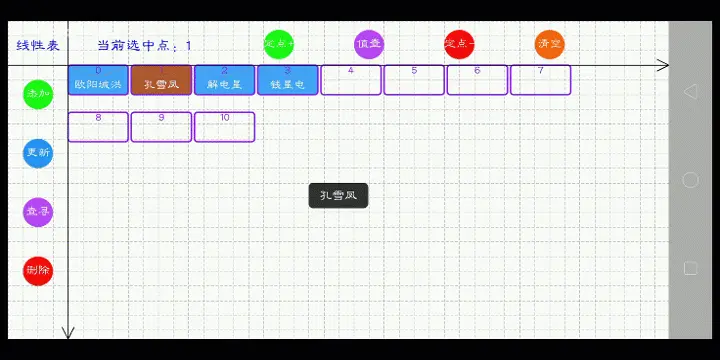Click the 当前选中点：1 status text
The image size is (720, 360).
click(x=144, y=45)
